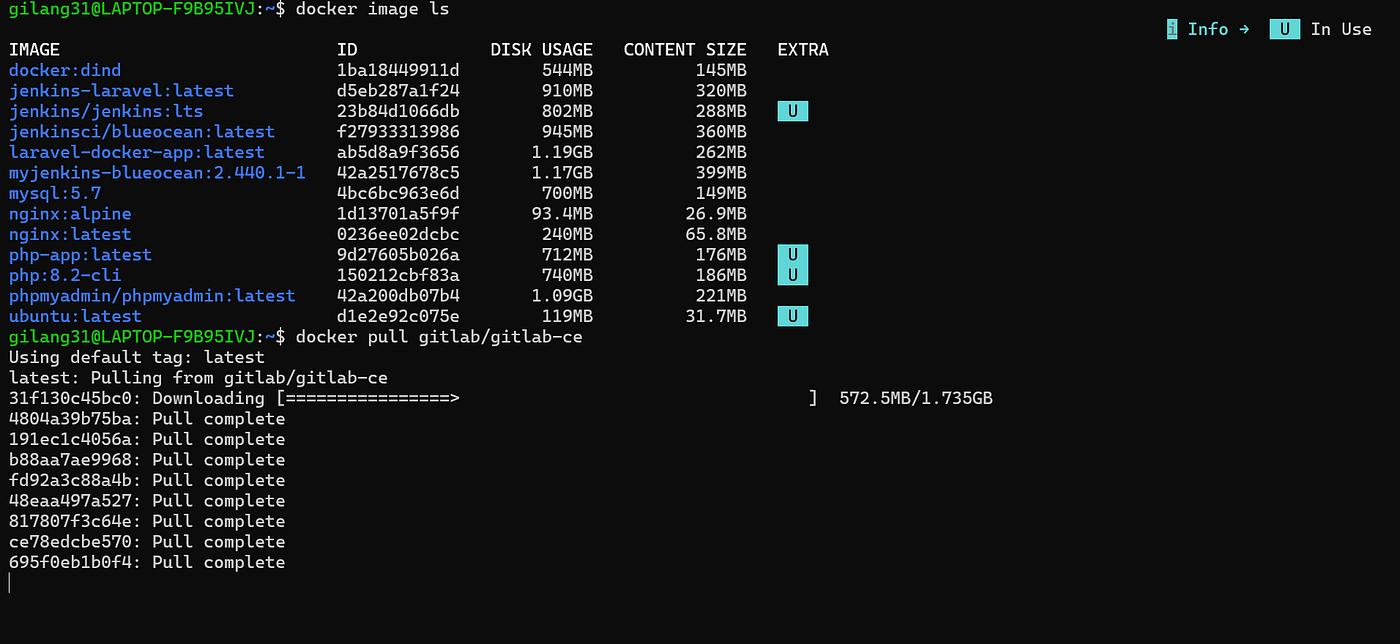Click the b88aa7ae9968 Pull complete line
Viewport: 1400px width, 644px height.
point(147,460)
